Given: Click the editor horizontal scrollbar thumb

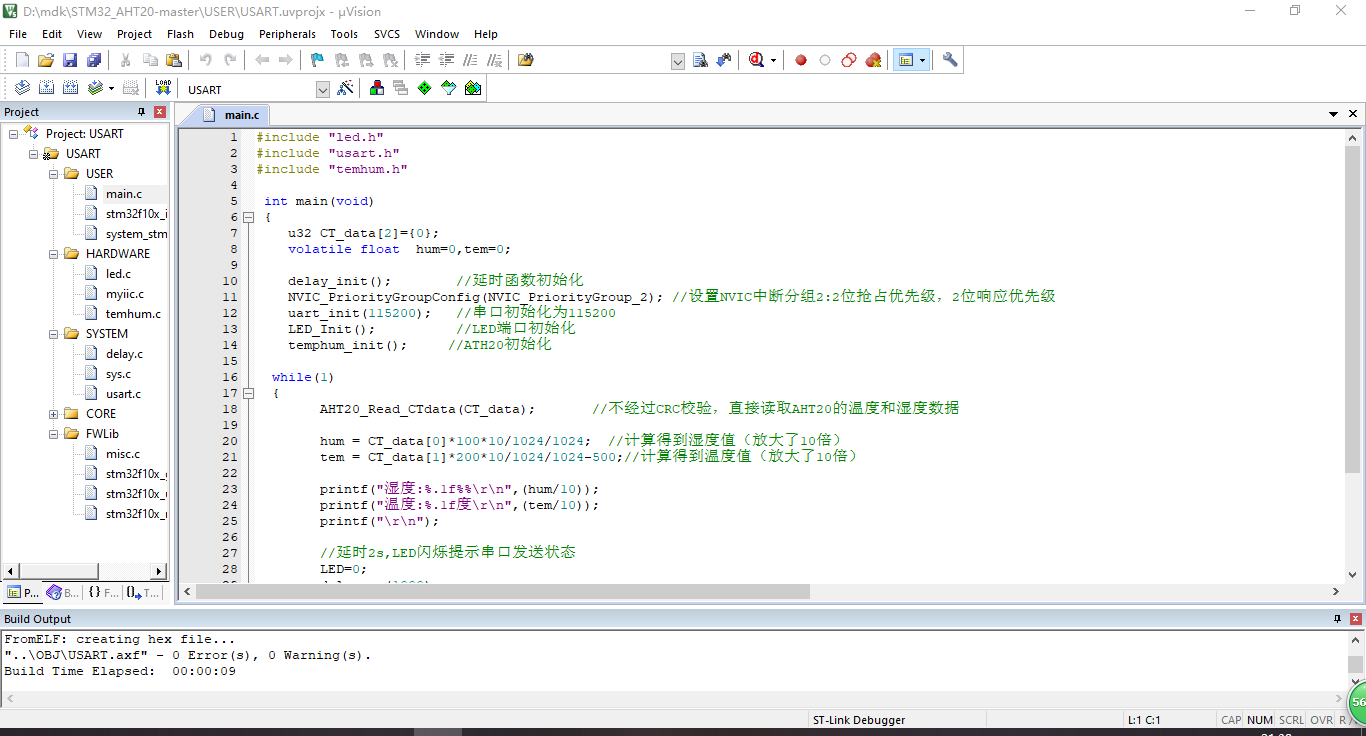Looking at the screenshot, I should pos(503,591).
